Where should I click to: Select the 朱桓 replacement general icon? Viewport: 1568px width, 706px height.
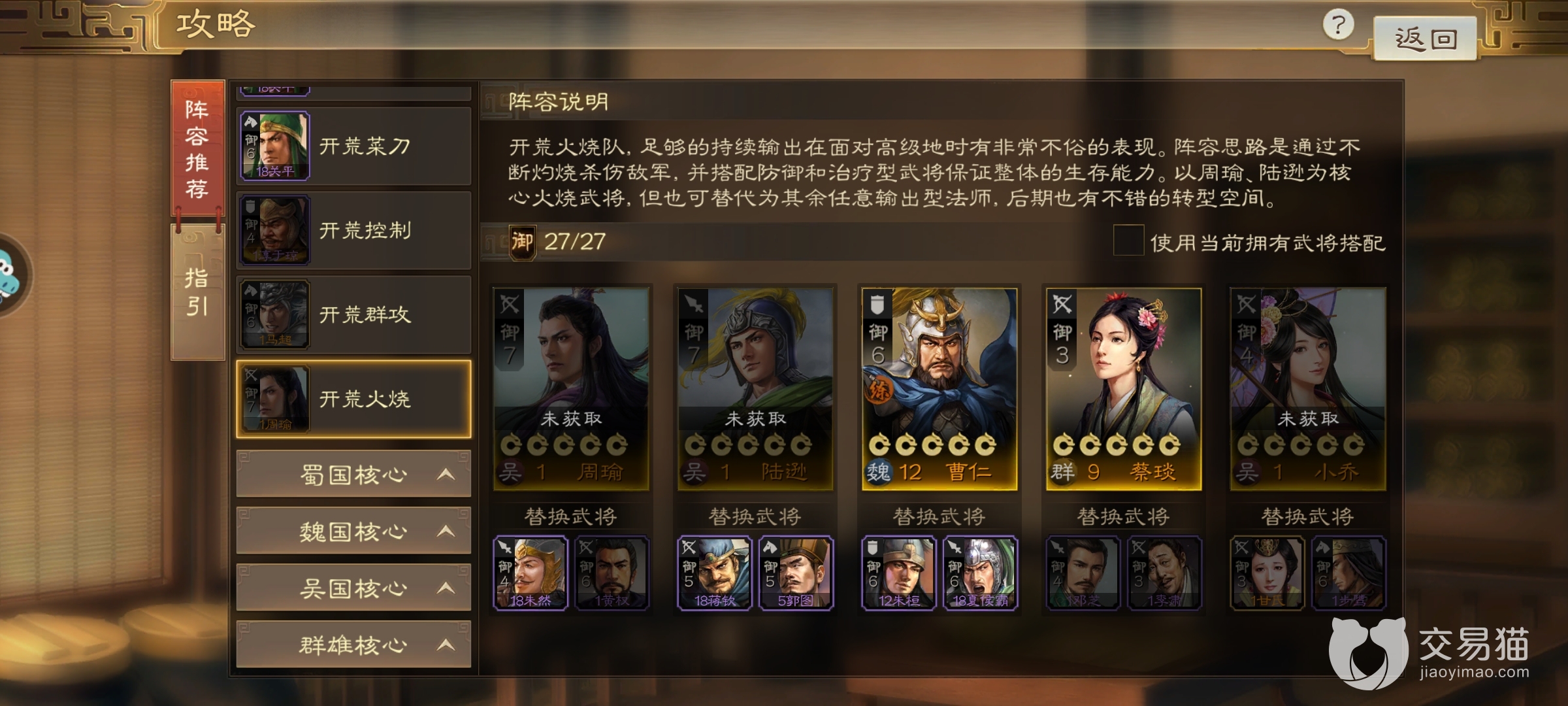click(x=898, y=573)
